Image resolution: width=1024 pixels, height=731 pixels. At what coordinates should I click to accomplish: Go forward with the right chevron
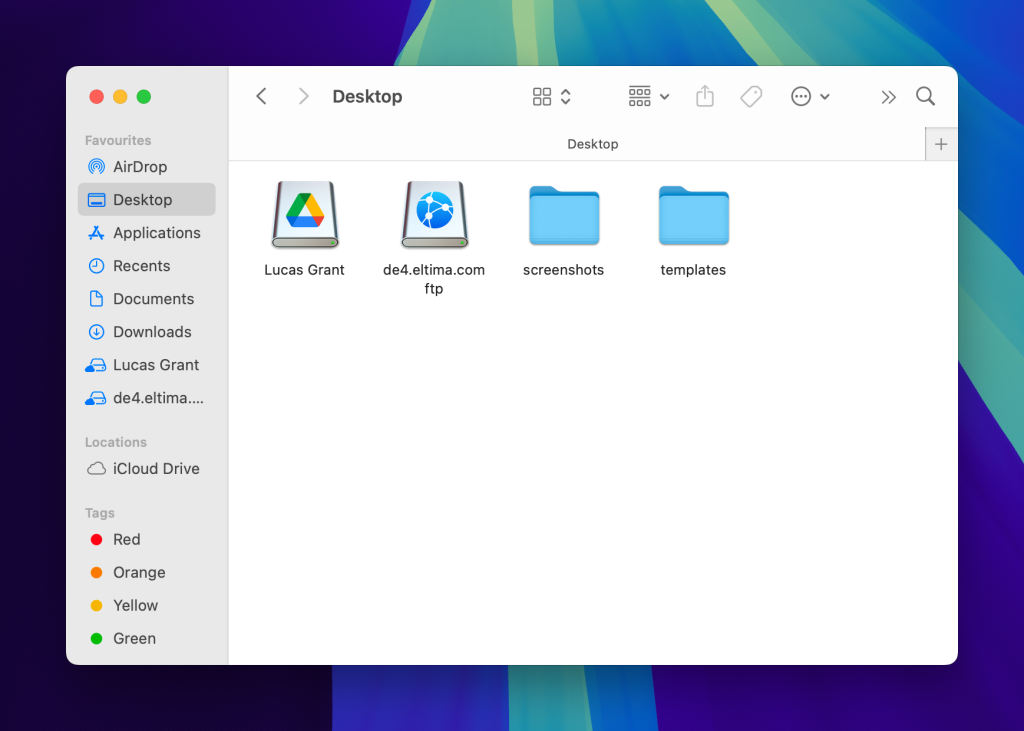tap(303, 96)
